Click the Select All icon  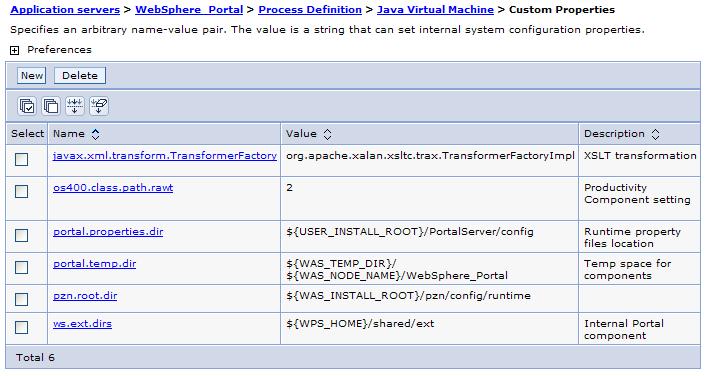coord(27,106)
